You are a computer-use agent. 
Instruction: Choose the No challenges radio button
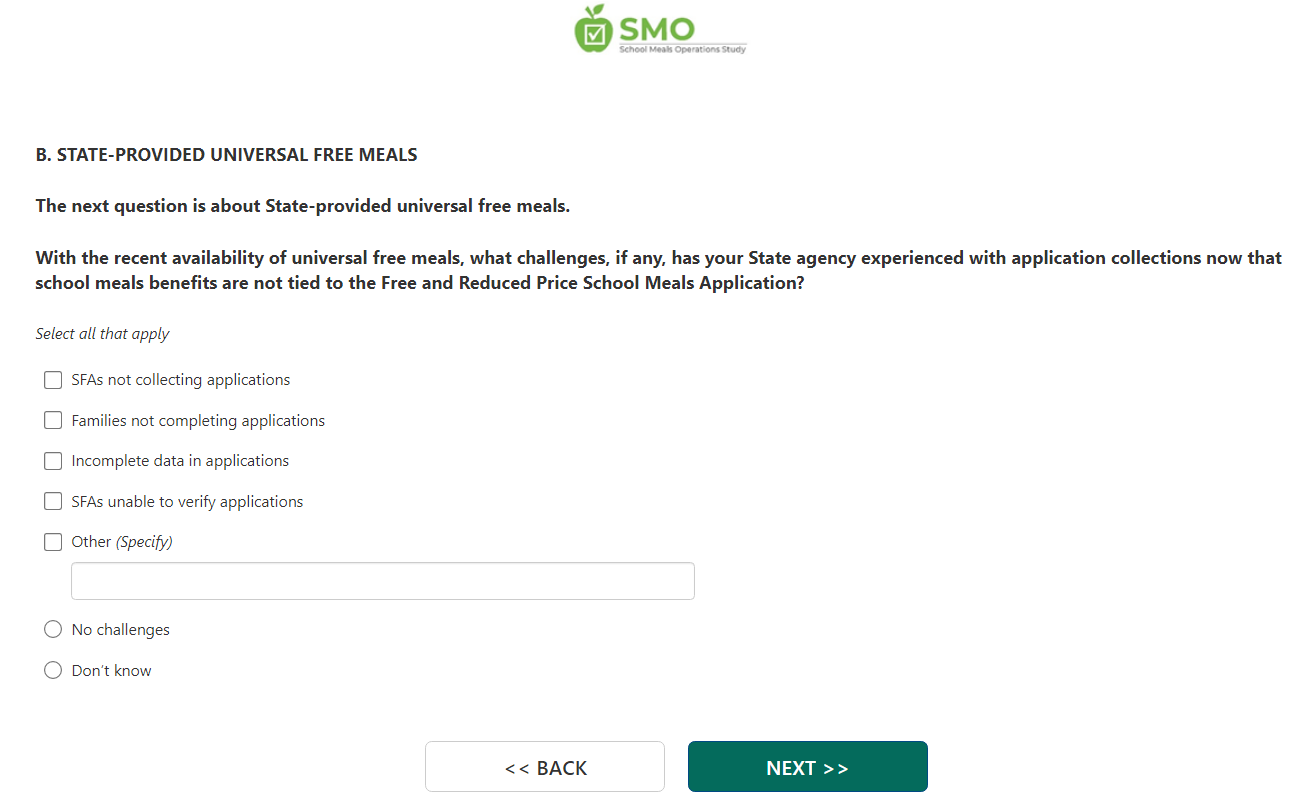point(53,630)
